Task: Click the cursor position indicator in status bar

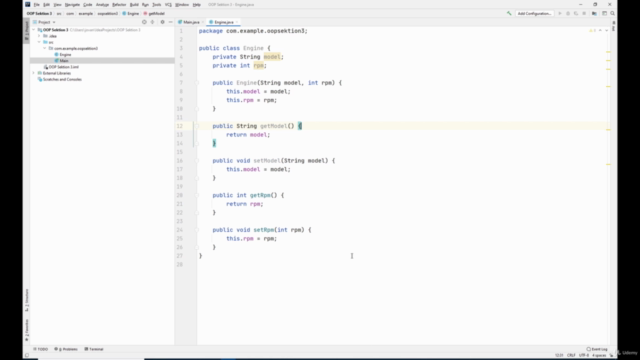Action: [x=559, y=355]
